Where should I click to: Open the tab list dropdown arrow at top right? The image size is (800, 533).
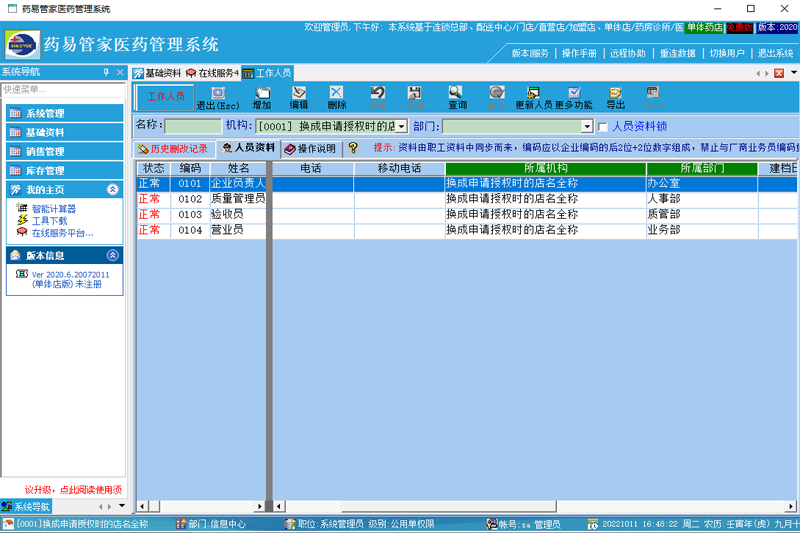(794, 72)
